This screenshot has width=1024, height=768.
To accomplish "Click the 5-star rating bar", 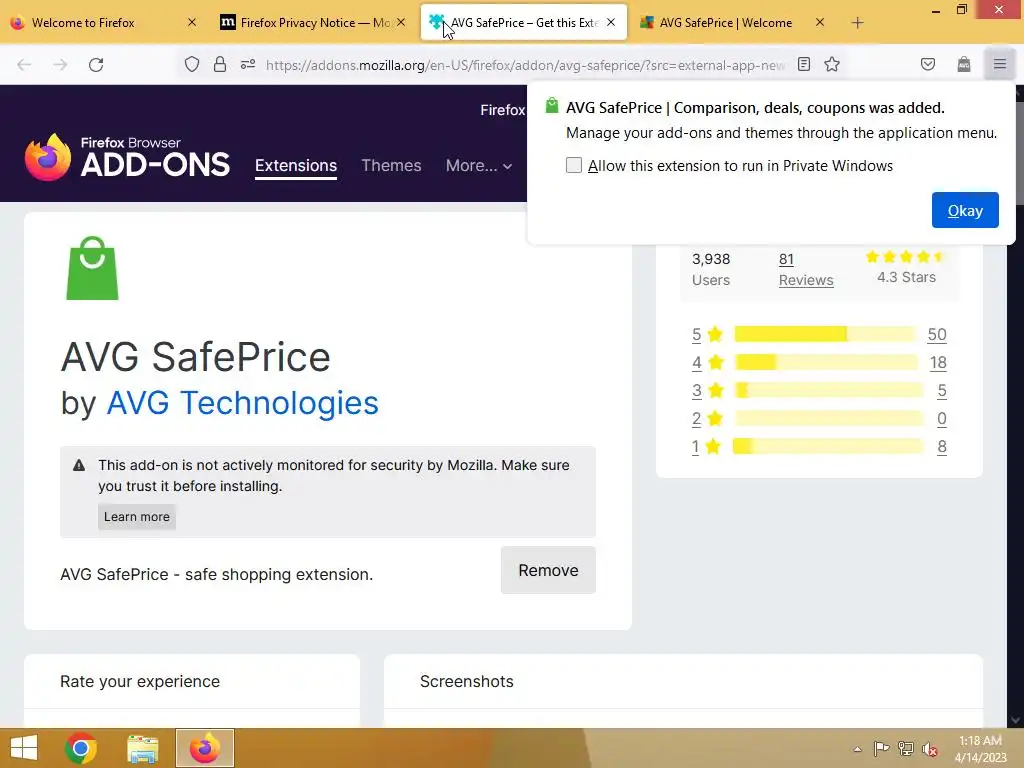I will pyautogui.click(x=825, y=334).
